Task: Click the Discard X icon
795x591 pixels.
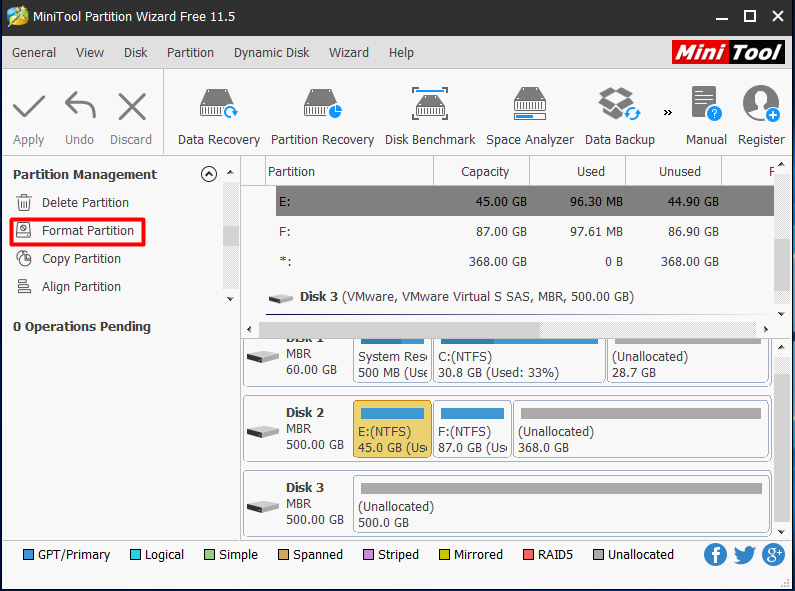Action: (x=132, y=106)
